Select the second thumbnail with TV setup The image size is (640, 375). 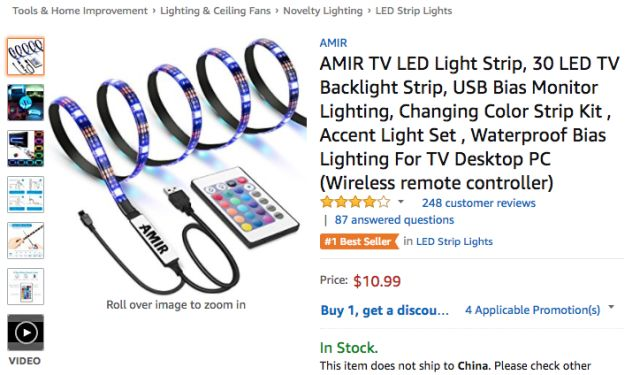click(25, 102)
